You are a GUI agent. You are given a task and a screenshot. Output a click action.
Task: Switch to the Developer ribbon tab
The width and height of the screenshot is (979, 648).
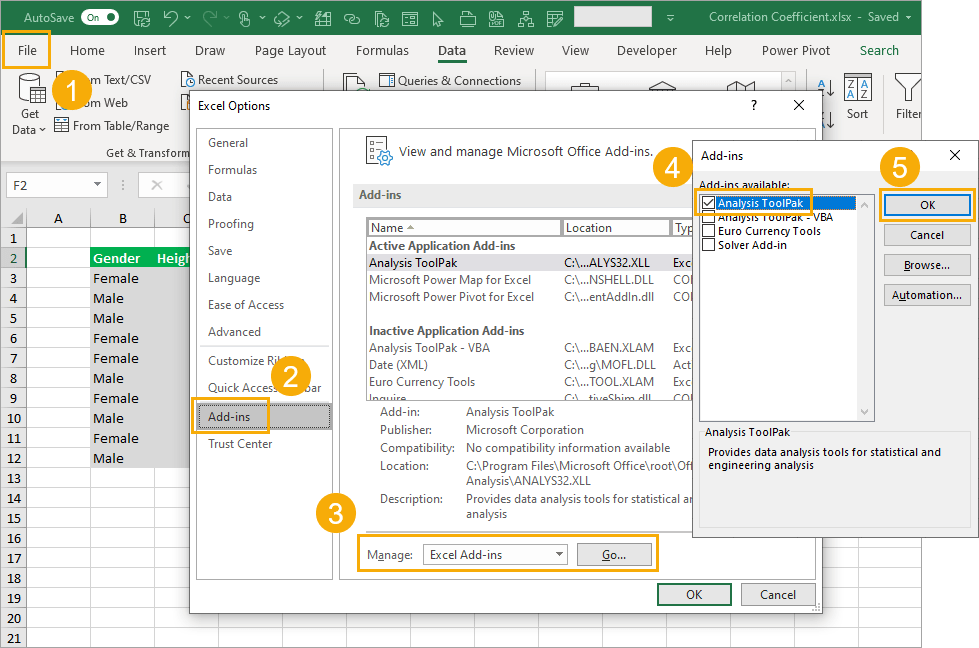(x=647, y=51)
